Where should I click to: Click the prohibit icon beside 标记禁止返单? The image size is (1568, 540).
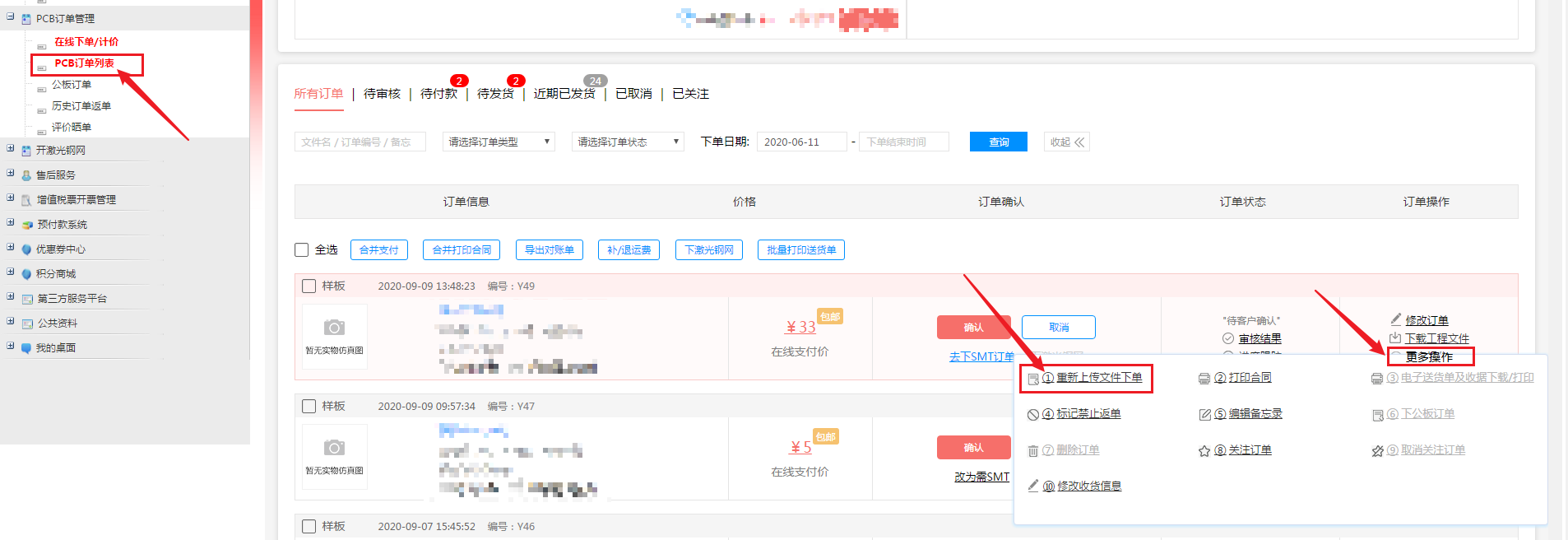pos(1032,415)
